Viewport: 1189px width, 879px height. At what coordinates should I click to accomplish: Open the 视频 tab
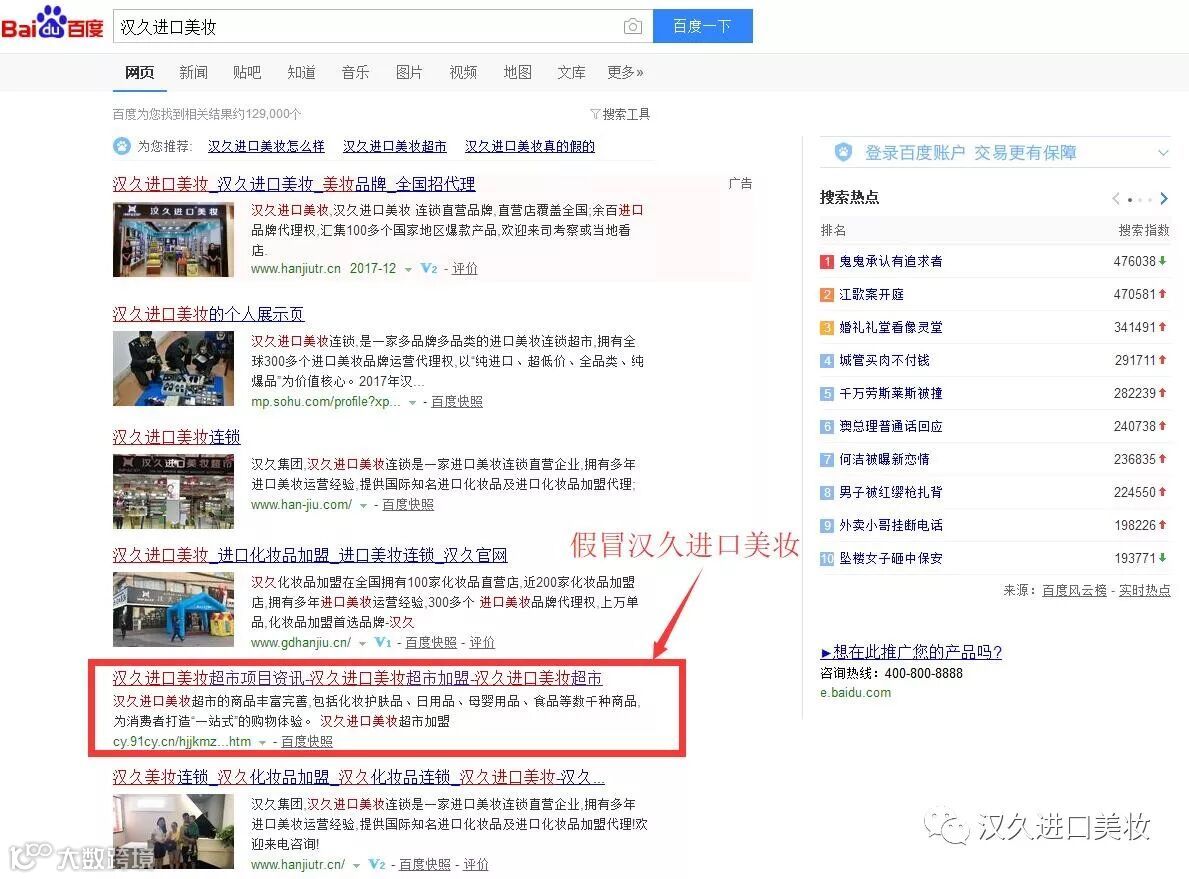[x=463, y=72]
